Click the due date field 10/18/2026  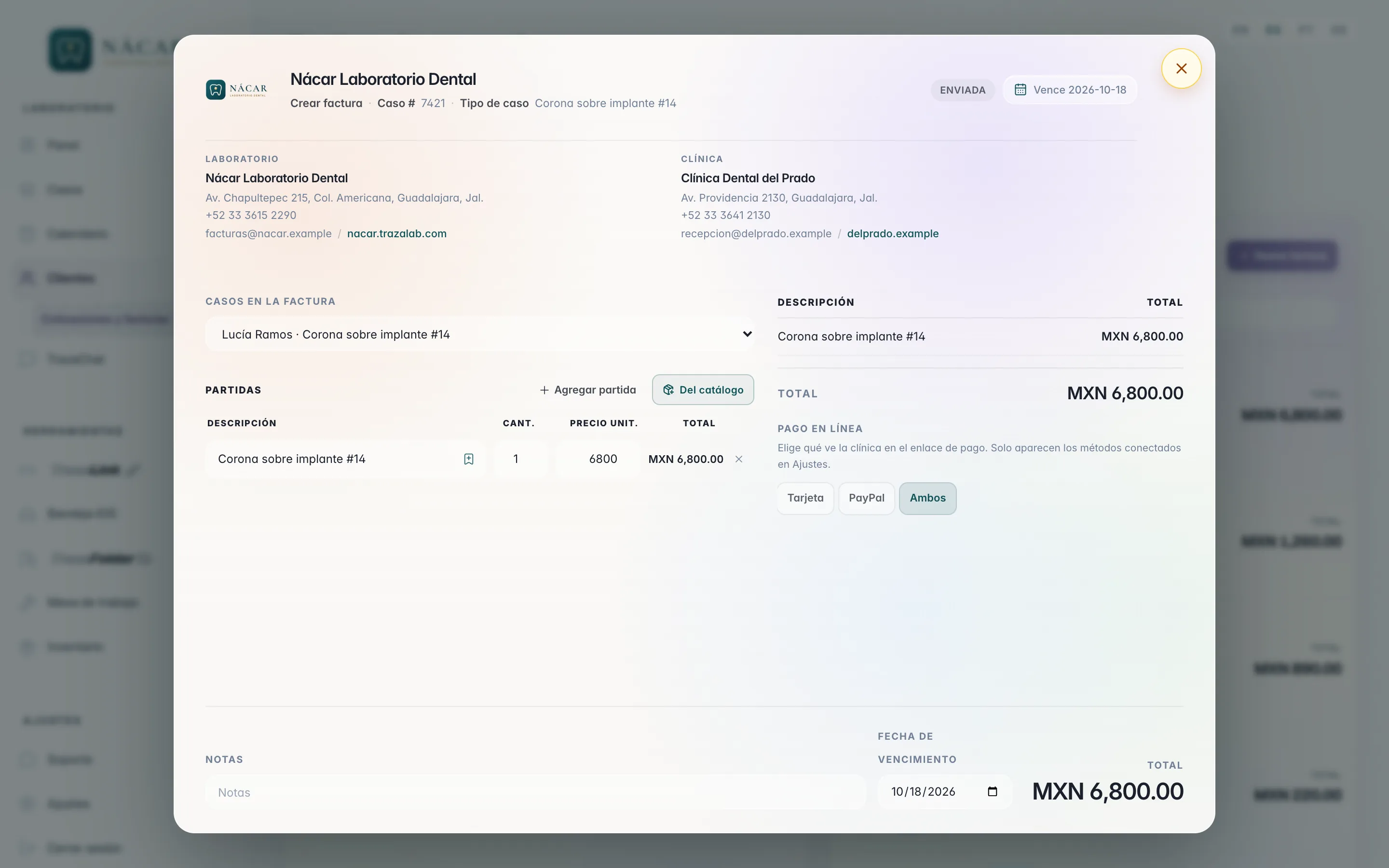tap(945, 792)
